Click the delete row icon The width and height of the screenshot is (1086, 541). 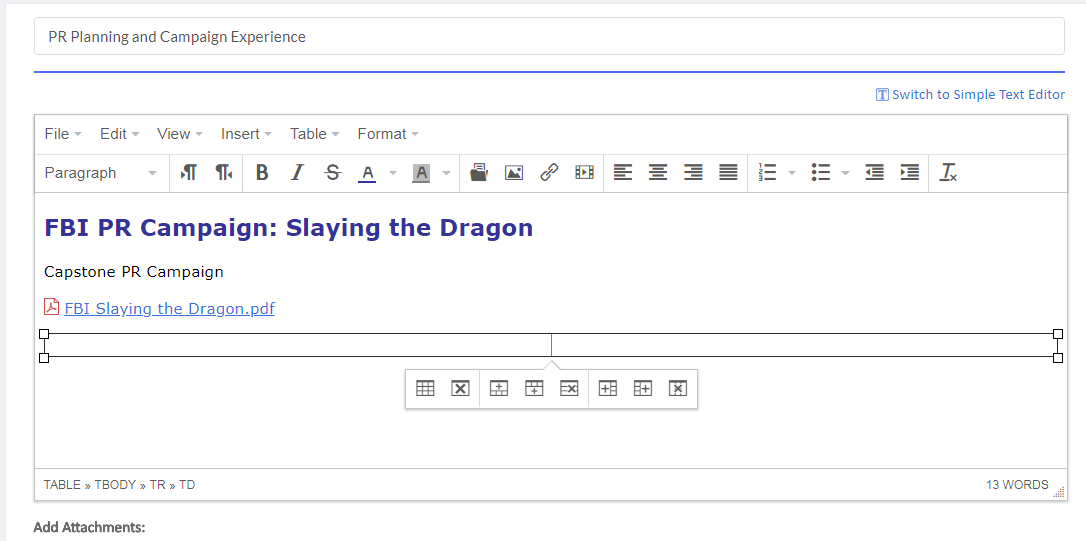coord(569,389)
